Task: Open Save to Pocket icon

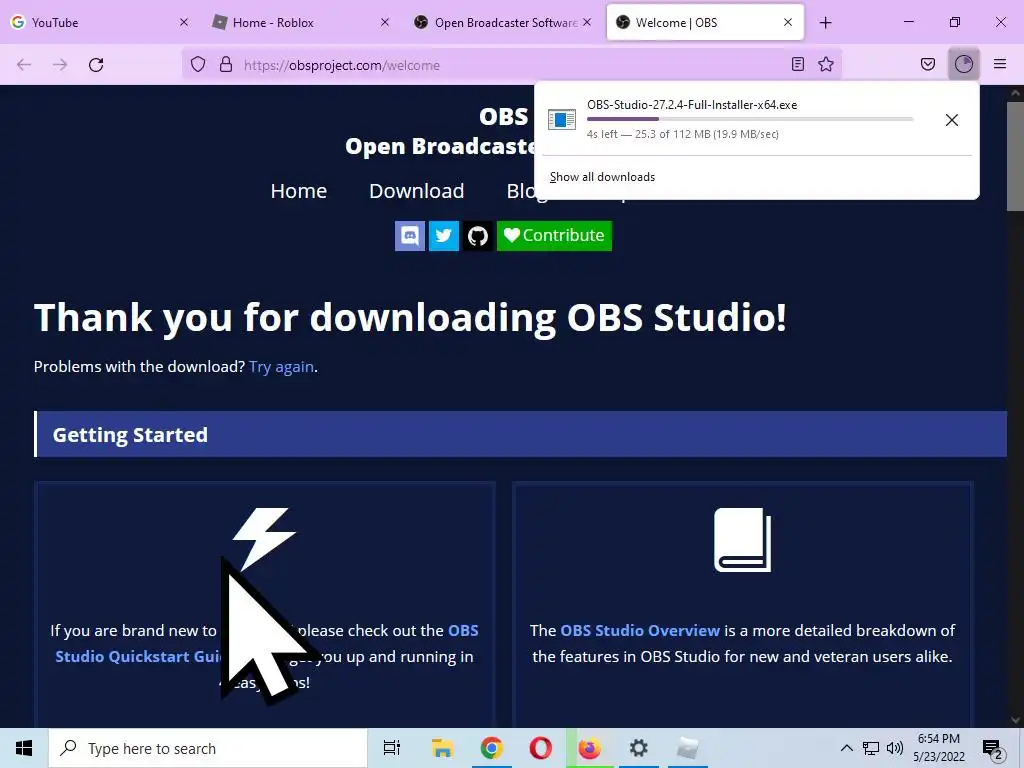Action: point(927,64)
